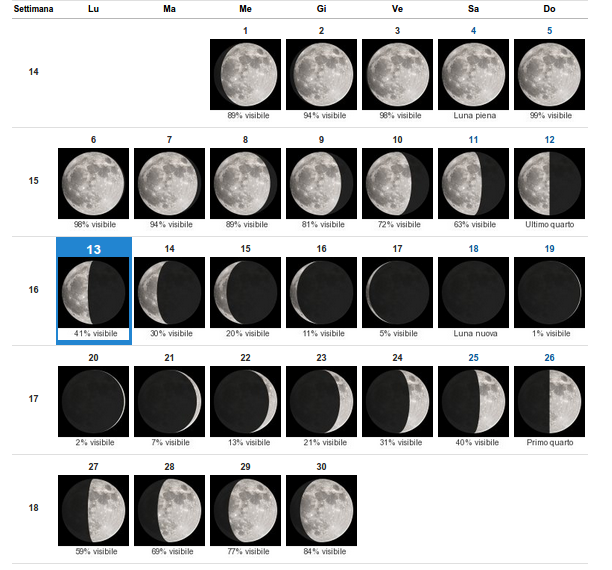612x570 pixels.
Task: Click the 84% visibile moon on day 30
Action: [x=321, y=510]
